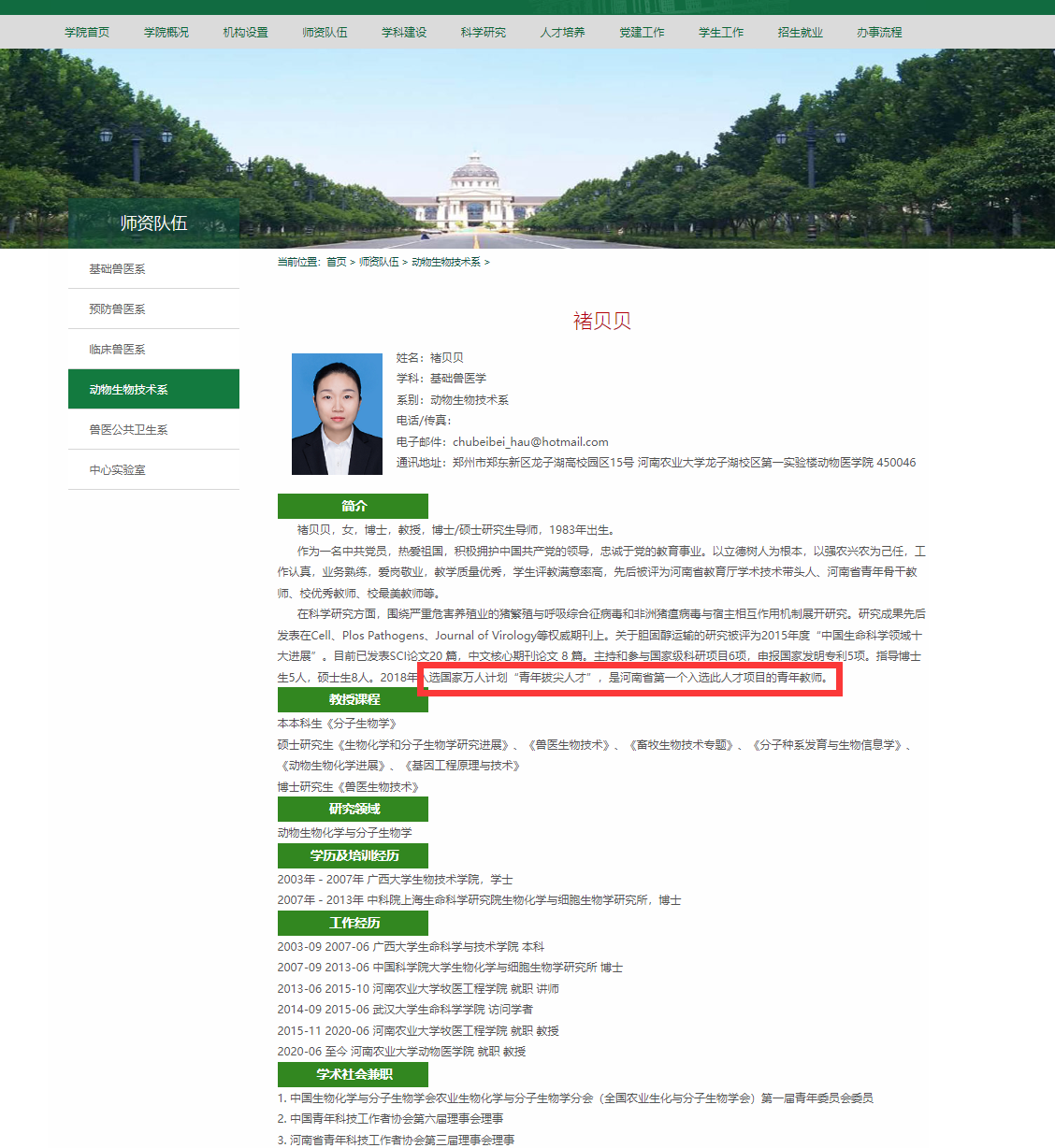Viewport: 1055px width, 1148px height.
Task: Go to 师资队伍 in top navigation
Action: [325, 32]
